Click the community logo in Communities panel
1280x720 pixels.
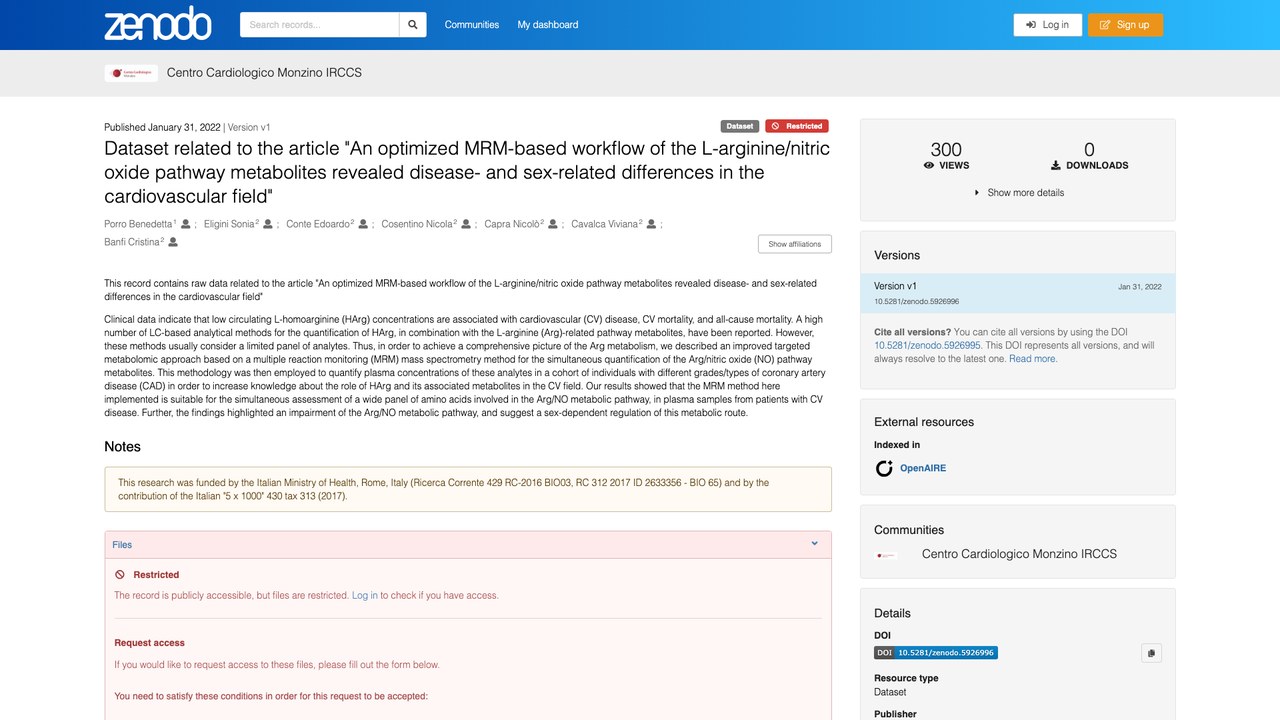[887, 554]
